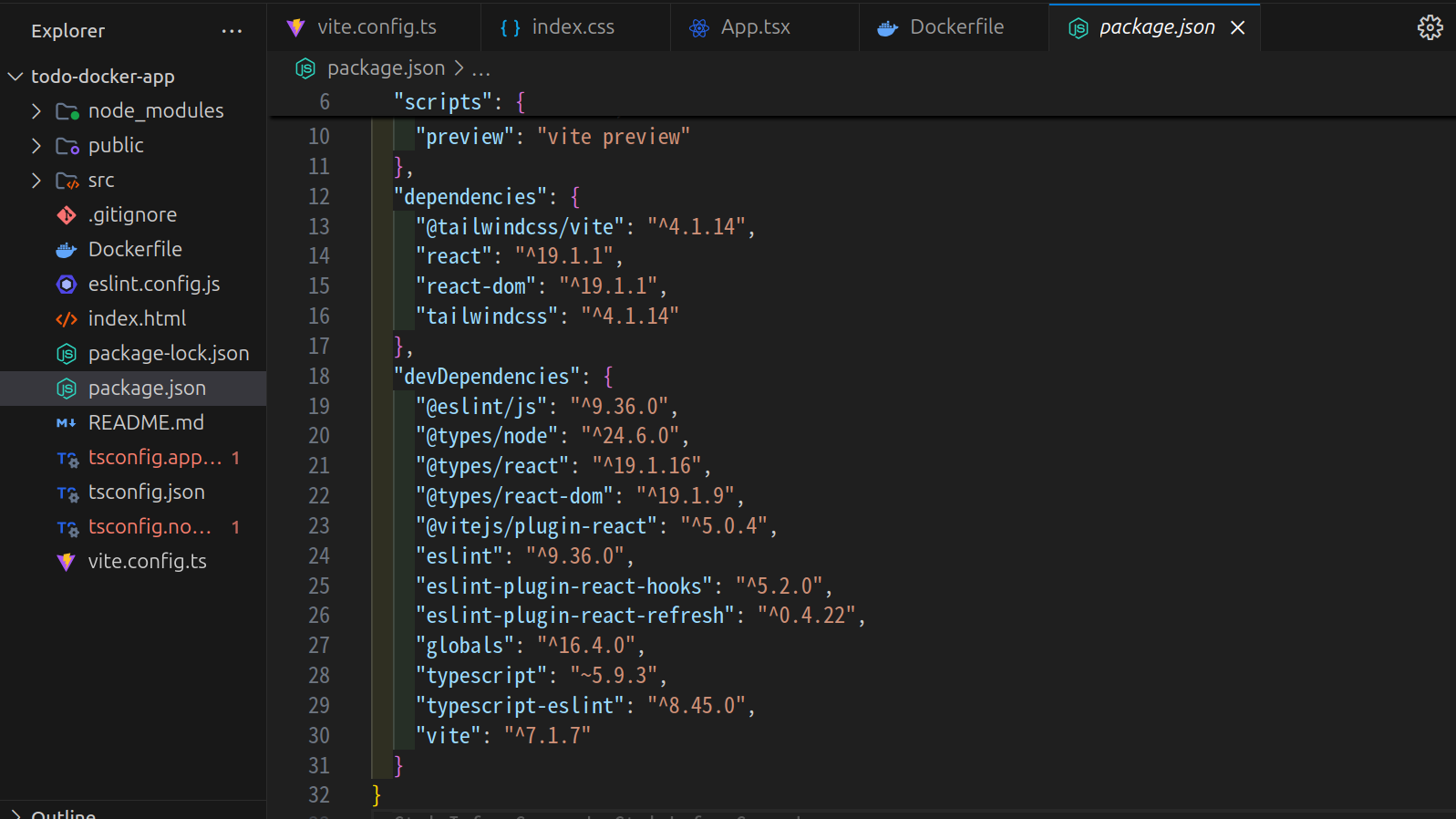This screenshot has height=819, width=1456.
Task: Click the Node icon on package.json tab
Action: (1079, 27)
